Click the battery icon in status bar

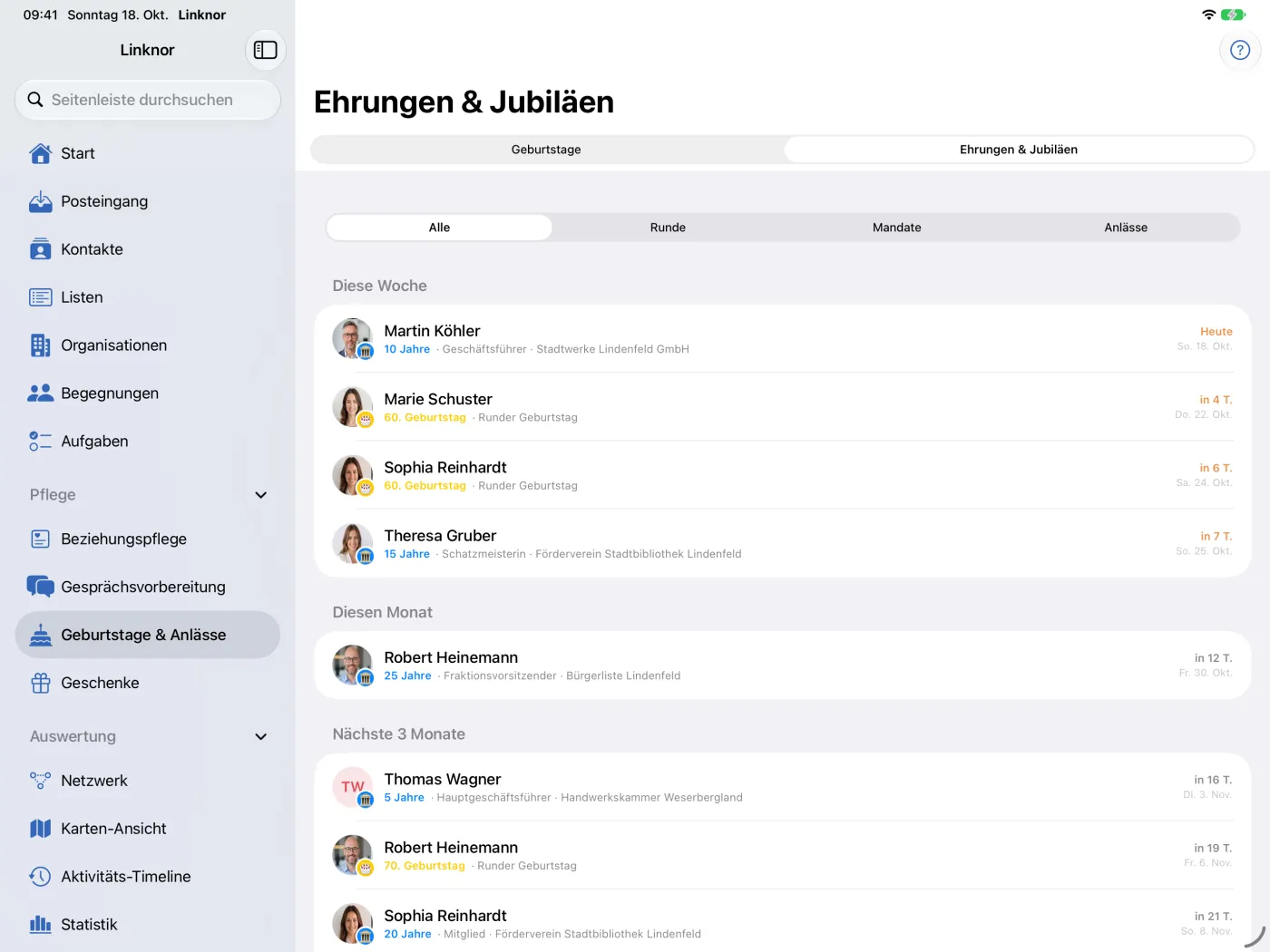1234,15
